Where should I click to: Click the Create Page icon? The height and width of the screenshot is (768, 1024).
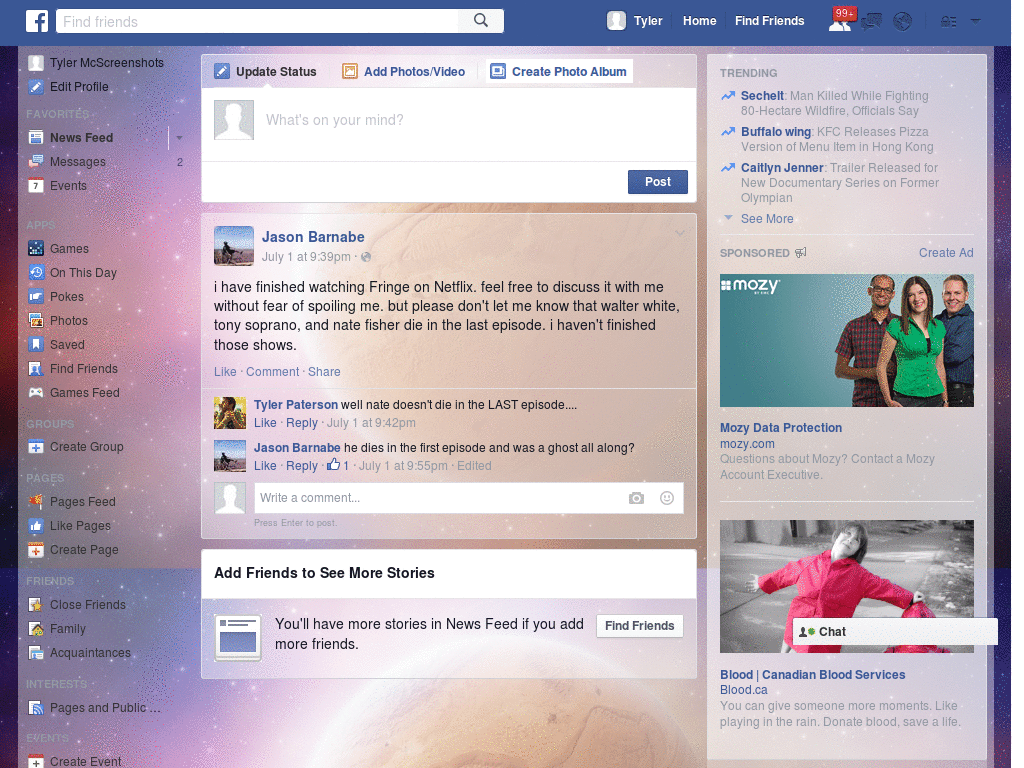37,550
